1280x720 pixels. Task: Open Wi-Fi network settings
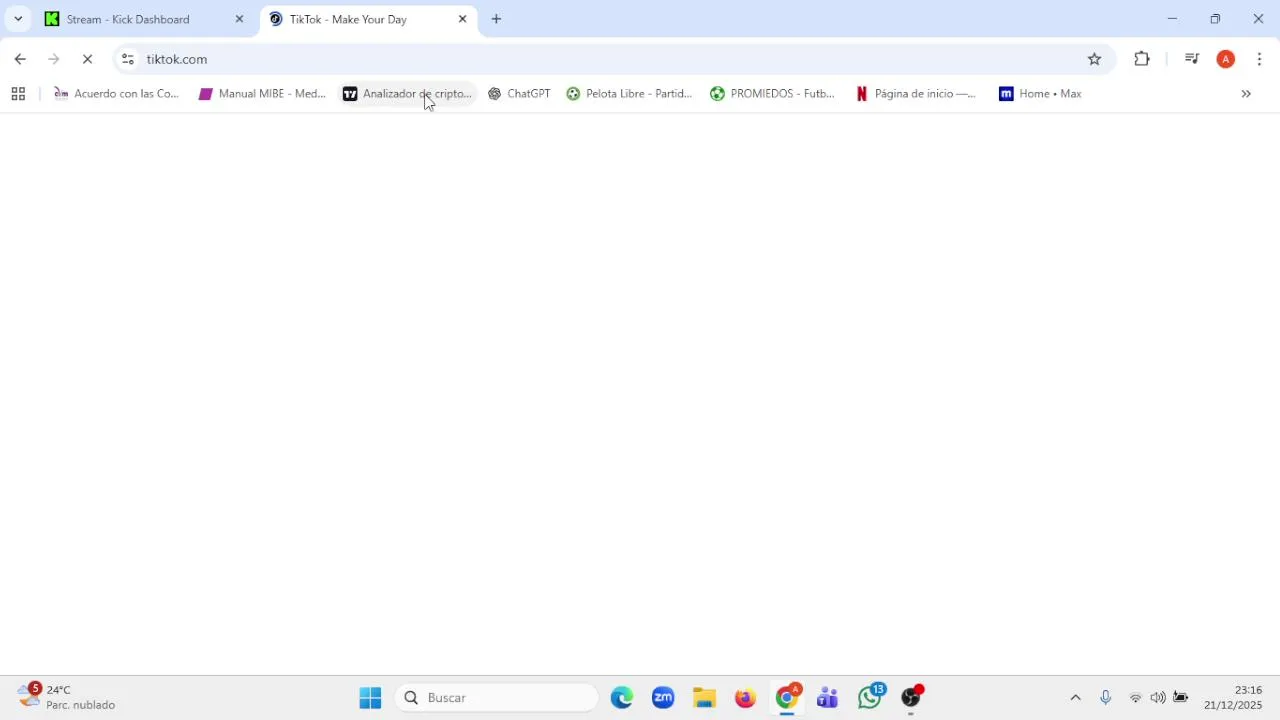click(1135, 698)
